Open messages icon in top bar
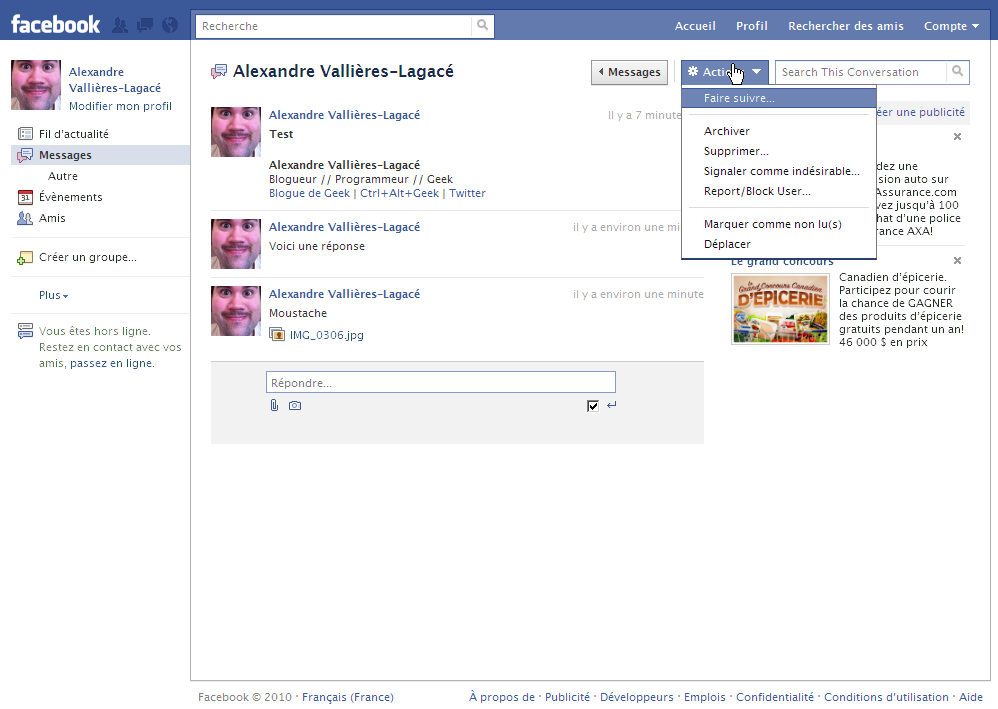 point(145,25)
